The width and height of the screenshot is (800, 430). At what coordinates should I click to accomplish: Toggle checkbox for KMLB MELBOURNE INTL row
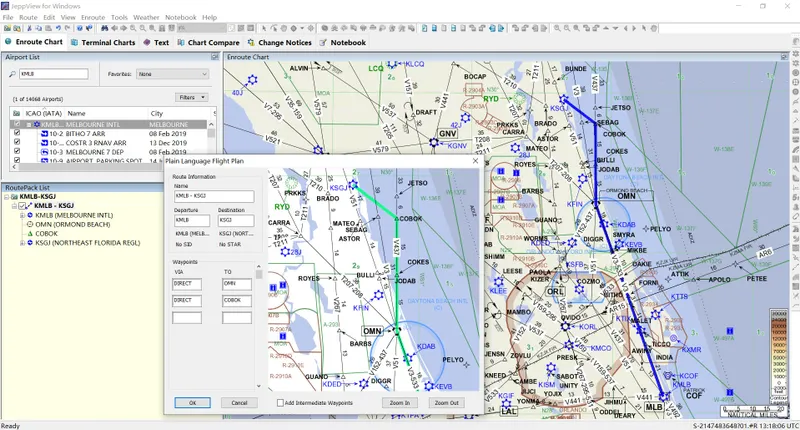pos(17,124)
